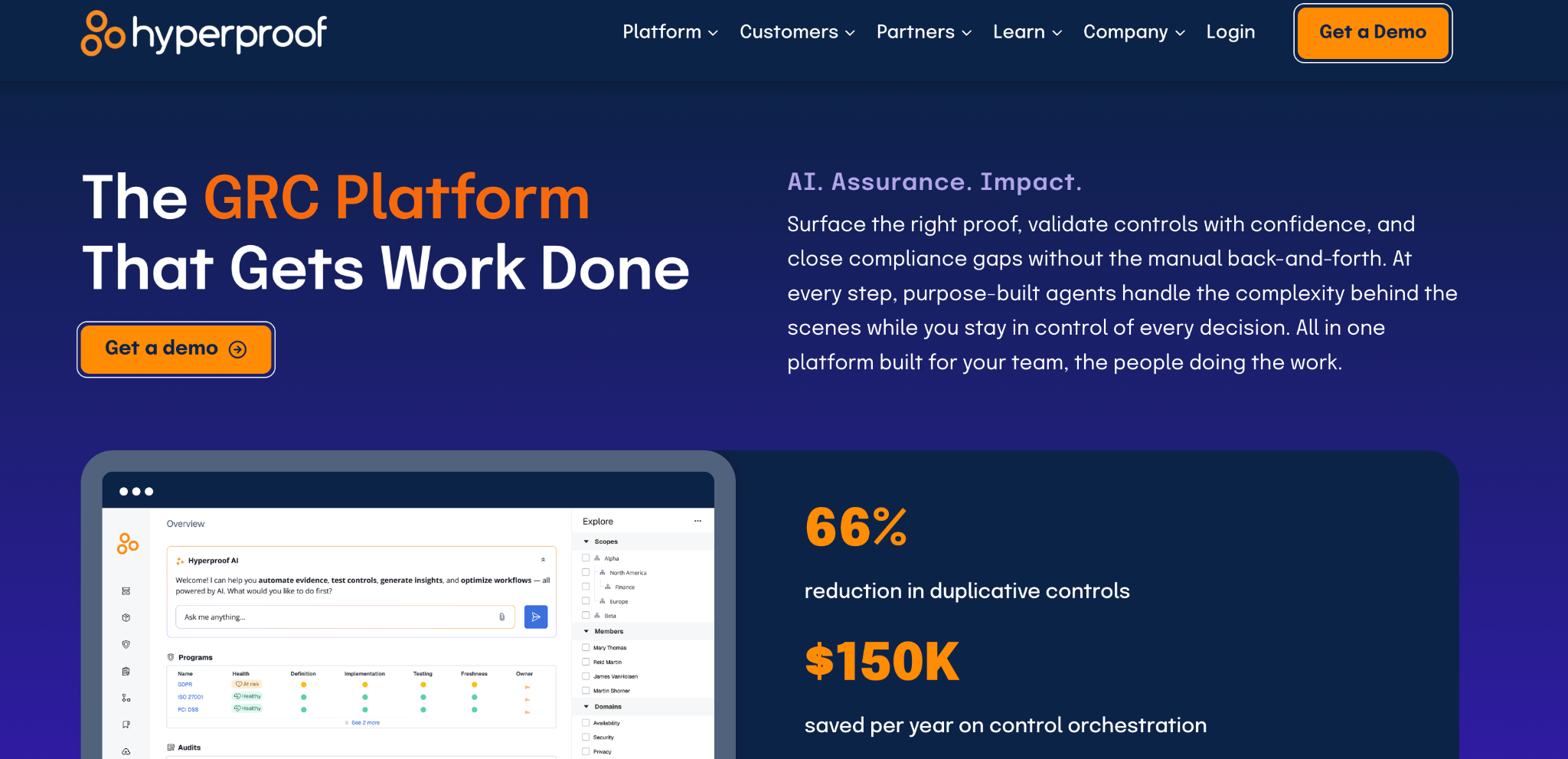This screenshot has width=1568, height=759.
Task: Click the PCI DSS owner key icon
Action: tap(527, 712)
